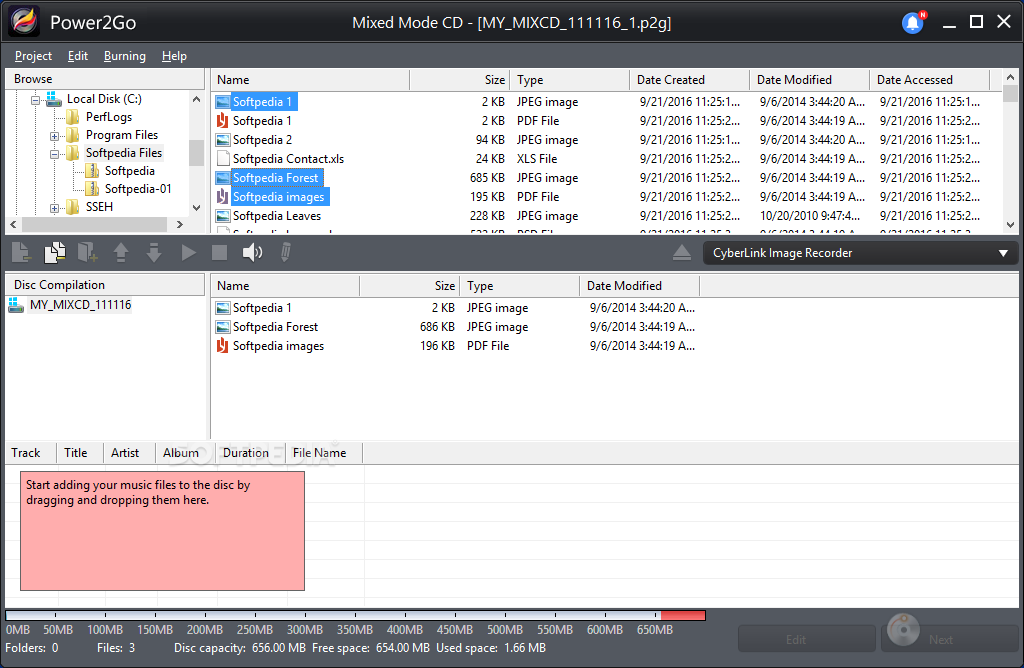1024x668 pixels.
Task: Click the SSEH folder icon
Action: (x=73, y=207)
